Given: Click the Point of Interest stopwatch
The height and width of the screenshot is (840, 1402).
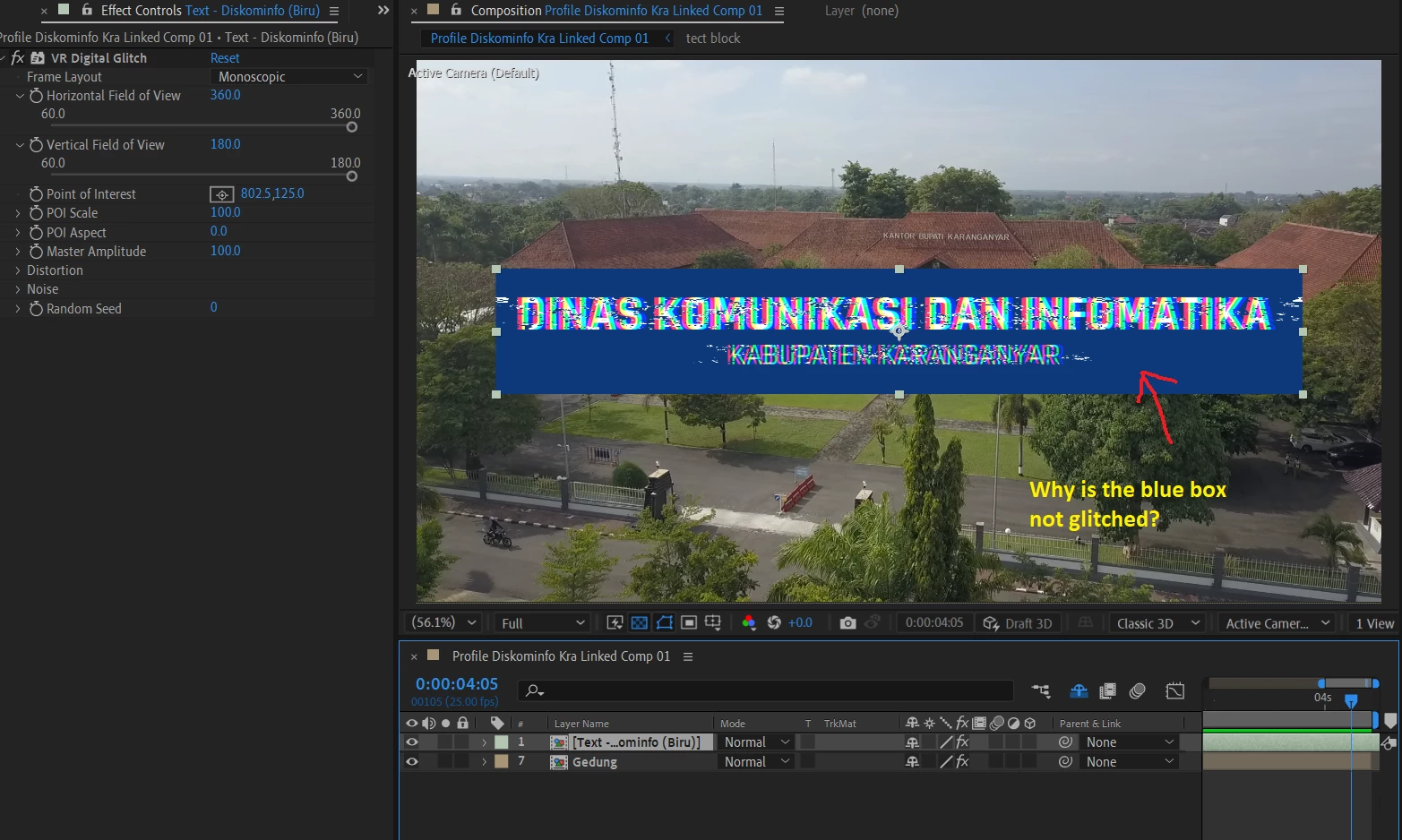Looking at the screenshot, I should (x=36, y=194).
